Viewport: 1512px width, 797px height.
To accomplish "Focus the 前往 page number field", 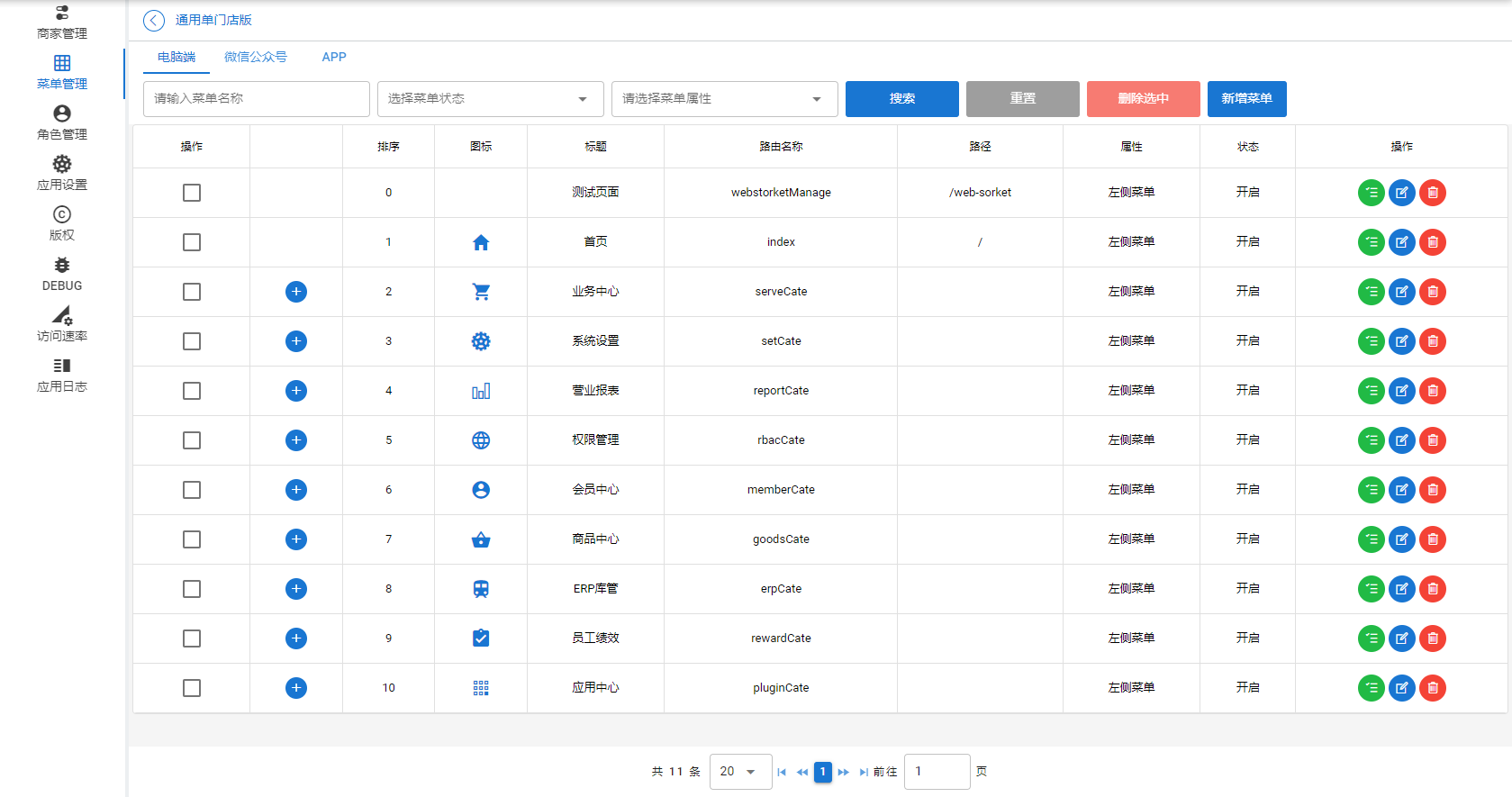I will pos(937,772).
